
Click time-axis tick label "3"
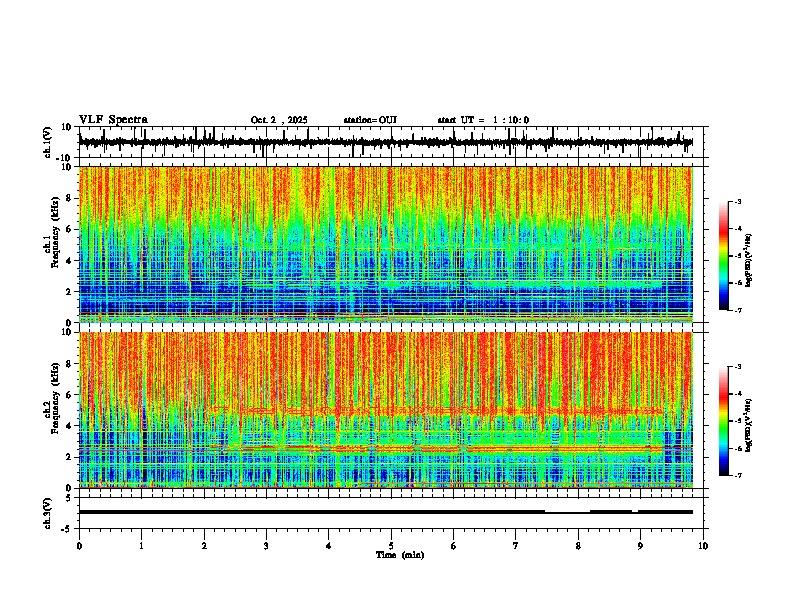click(266, 546)
